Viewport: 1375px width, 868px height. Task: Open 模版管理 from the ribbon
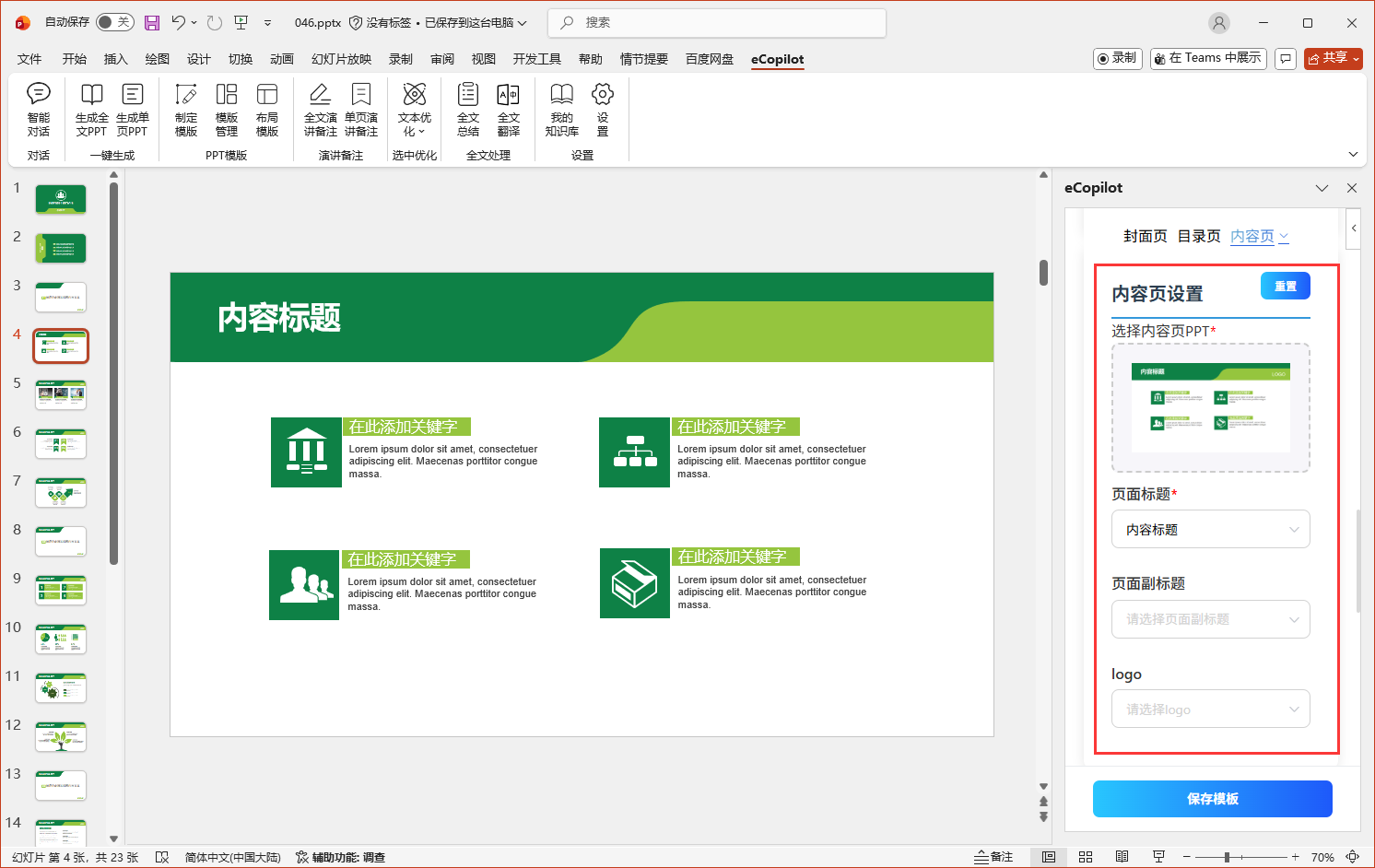coord(227,110)
